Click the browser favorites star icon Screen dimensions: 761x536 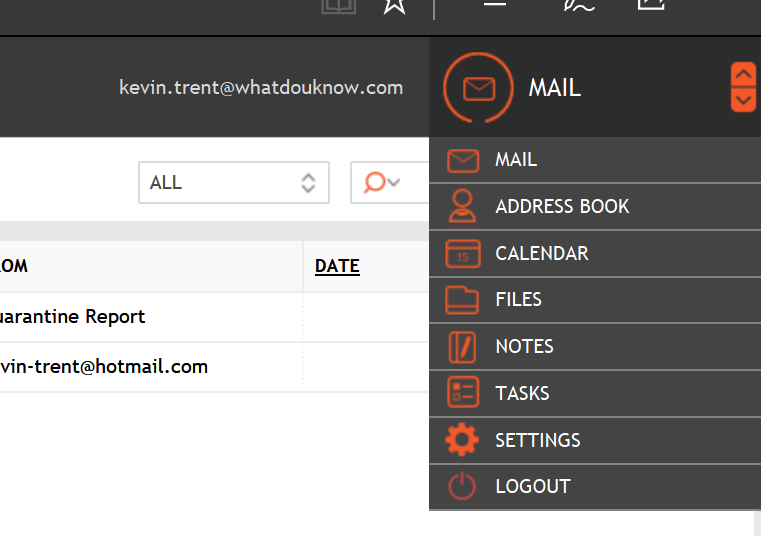tap(394, 5)
